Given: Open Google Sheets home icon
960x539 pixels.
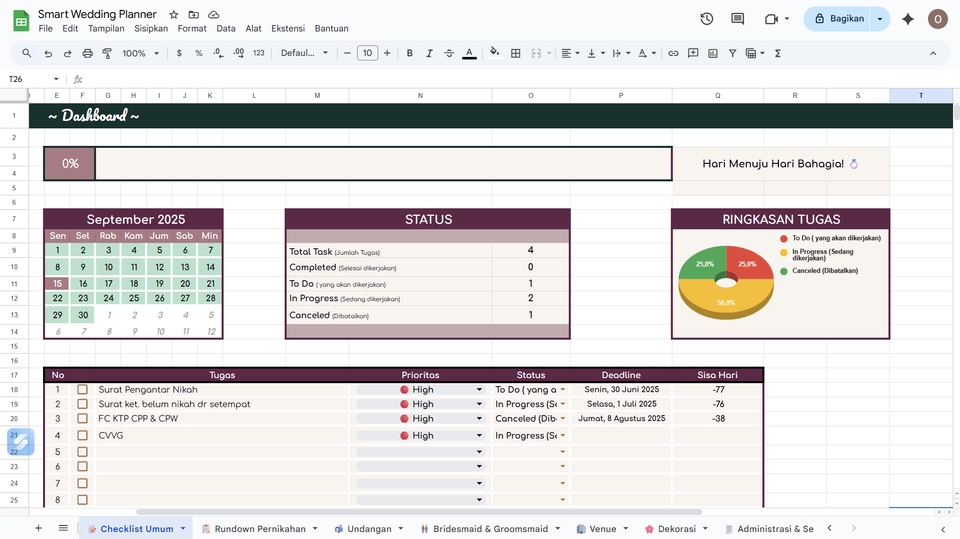Looking at the screenshot, I should click(21, 21).
